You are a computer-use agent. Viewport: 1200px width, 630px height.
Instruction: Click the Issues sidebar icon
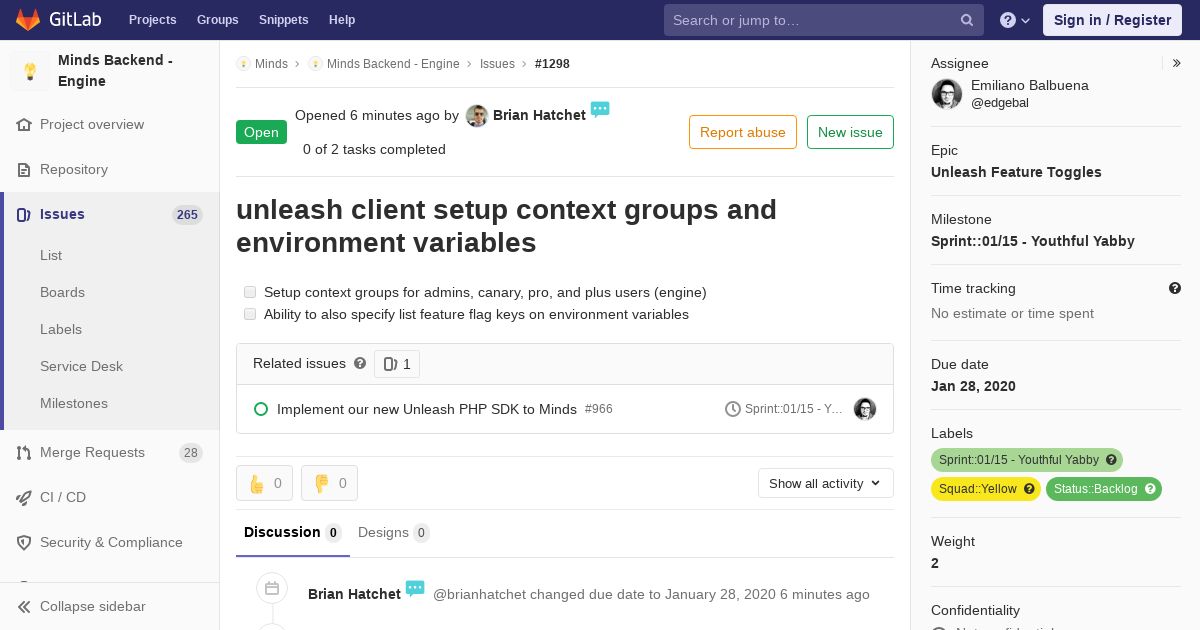24,215
